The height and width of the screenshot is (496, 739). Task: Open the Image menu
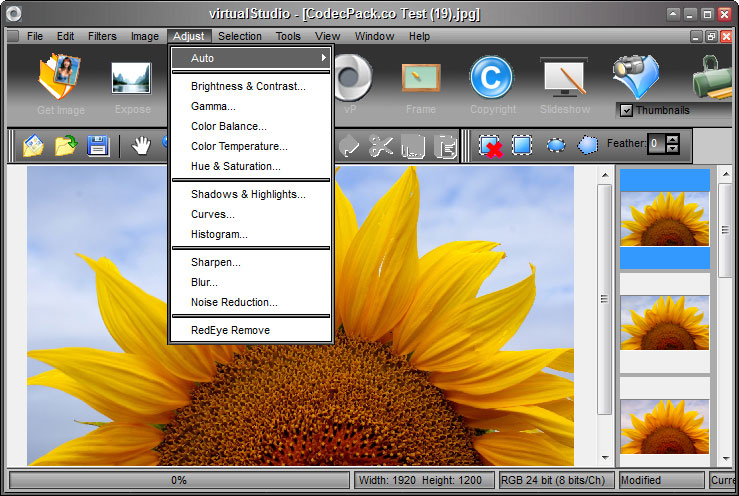click(x=145, y=36)
